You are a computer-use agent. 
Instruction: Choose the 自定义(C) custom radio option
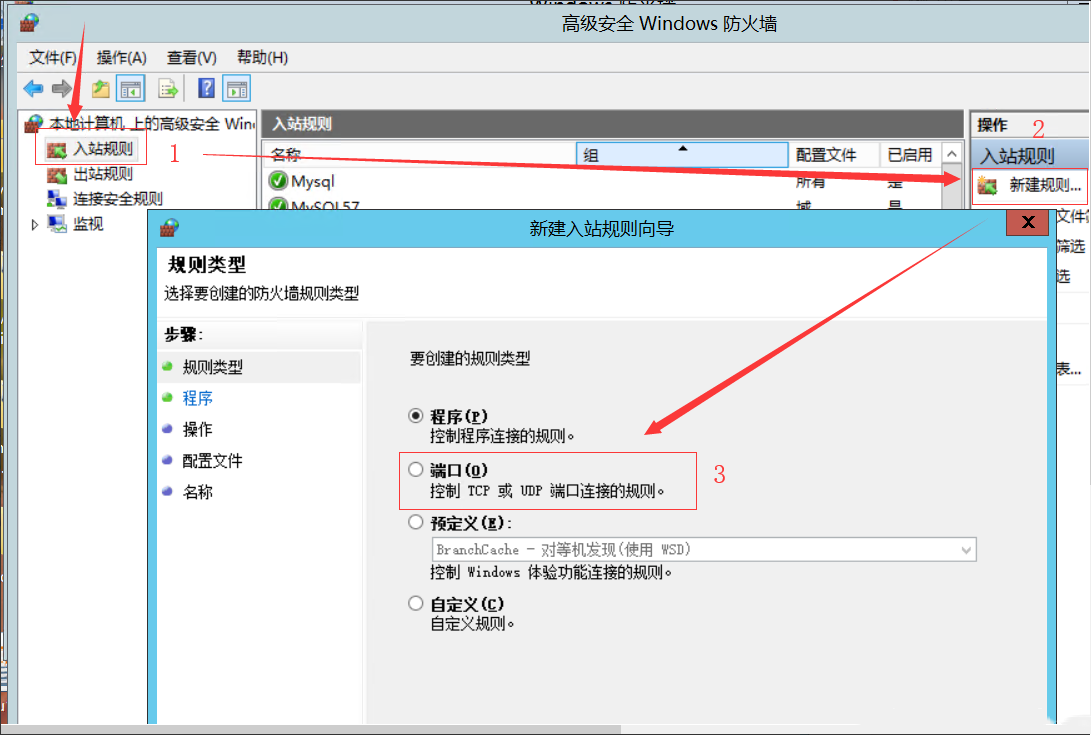(x=416, y=603)
